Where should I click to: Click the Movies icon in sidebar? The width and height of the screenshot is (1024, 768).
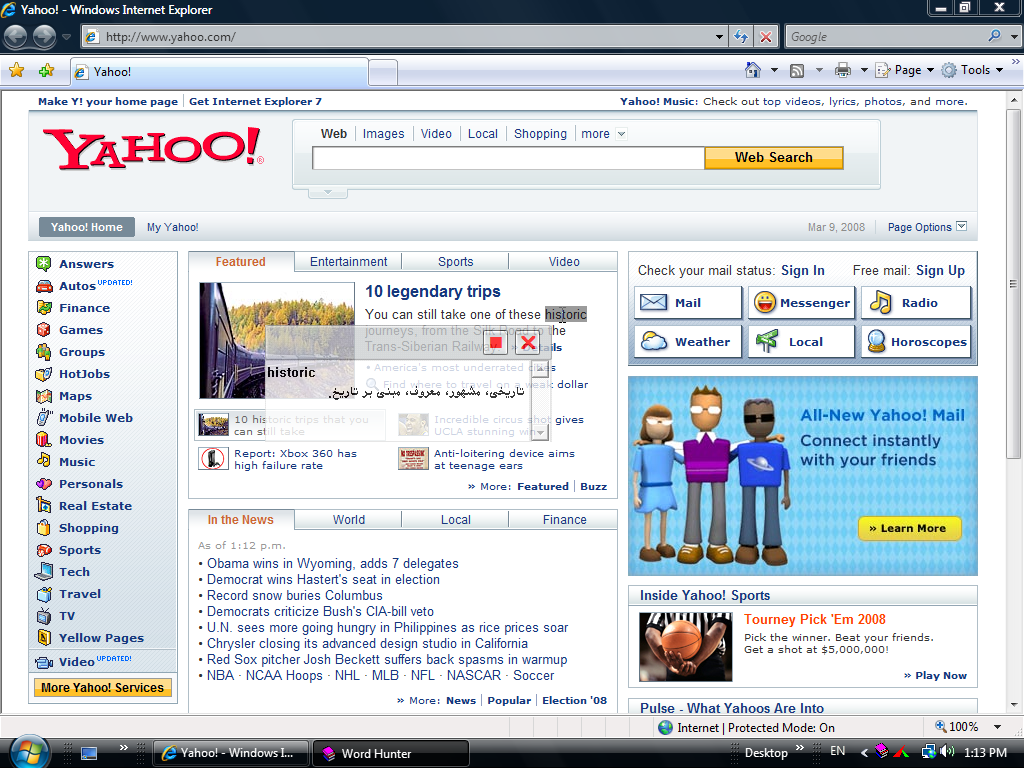[x=44, y=440]
